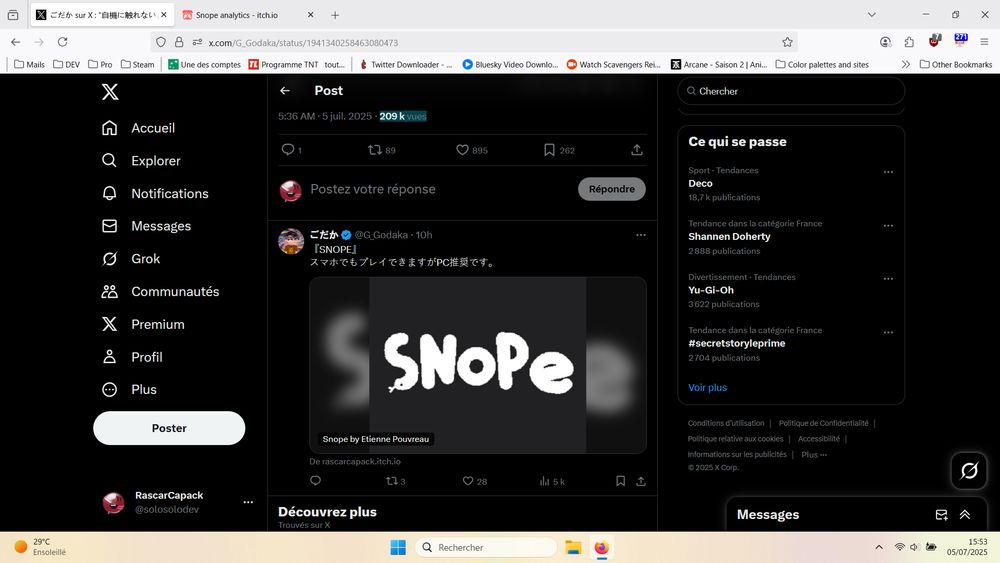Viewport: 1000px width, 563px height.
Task: Open the Firefox application menu
Action: (x=984, y=42)
